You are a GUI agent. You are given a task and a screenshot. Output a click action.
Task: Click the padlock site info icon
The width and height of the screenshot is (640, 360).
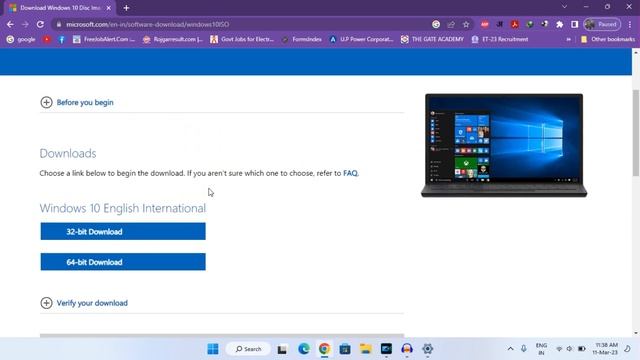point(59,24)
